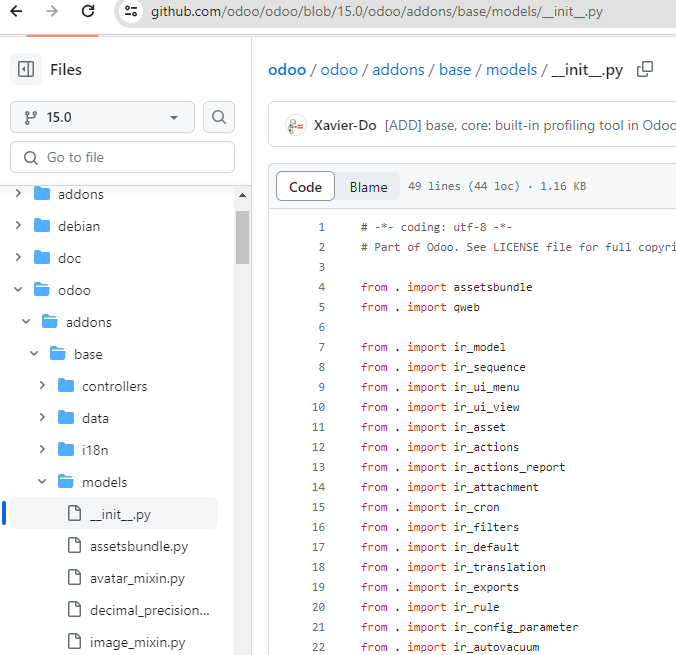
Task: Select the debian folder icon
Action: [x=42, y=226]
